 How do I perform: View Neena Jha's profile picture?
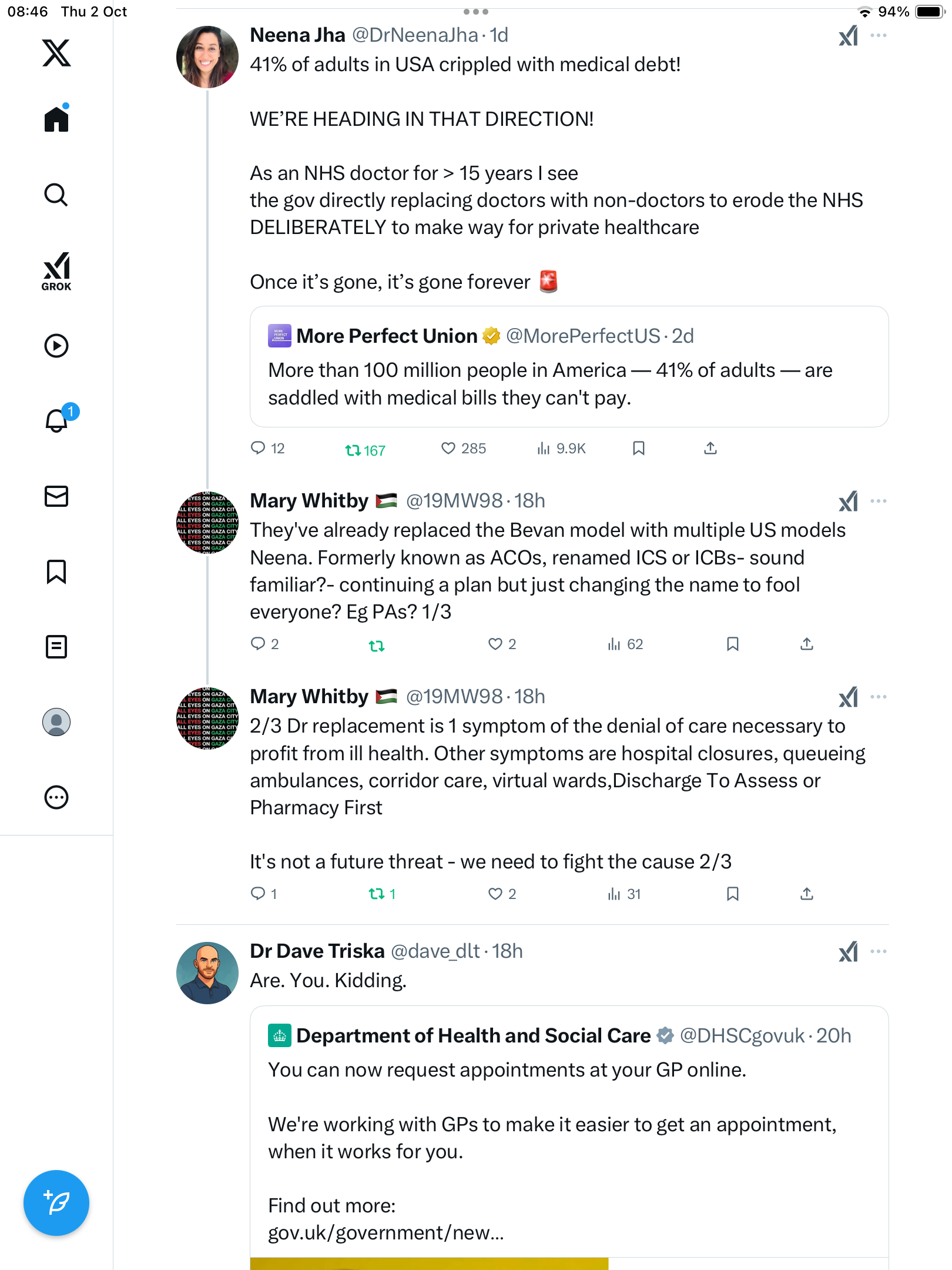(207, 57)
